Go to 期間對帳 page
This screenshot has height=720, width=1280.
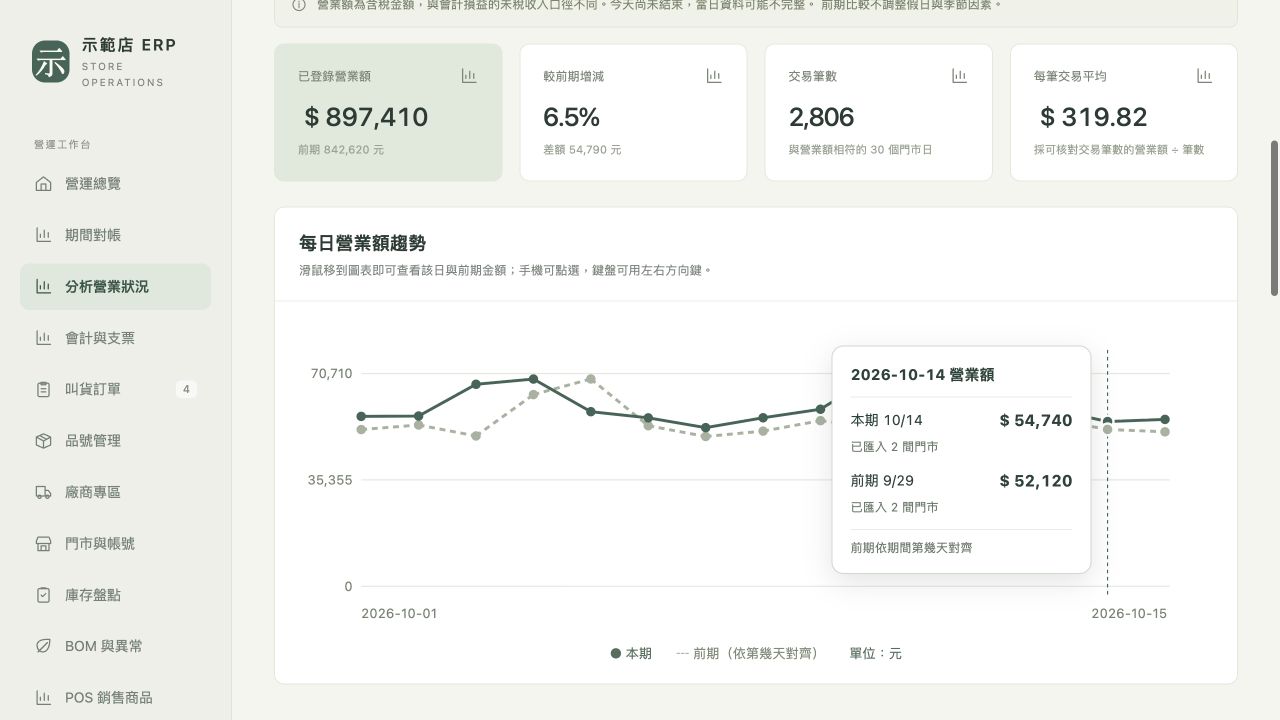point(115,235)
